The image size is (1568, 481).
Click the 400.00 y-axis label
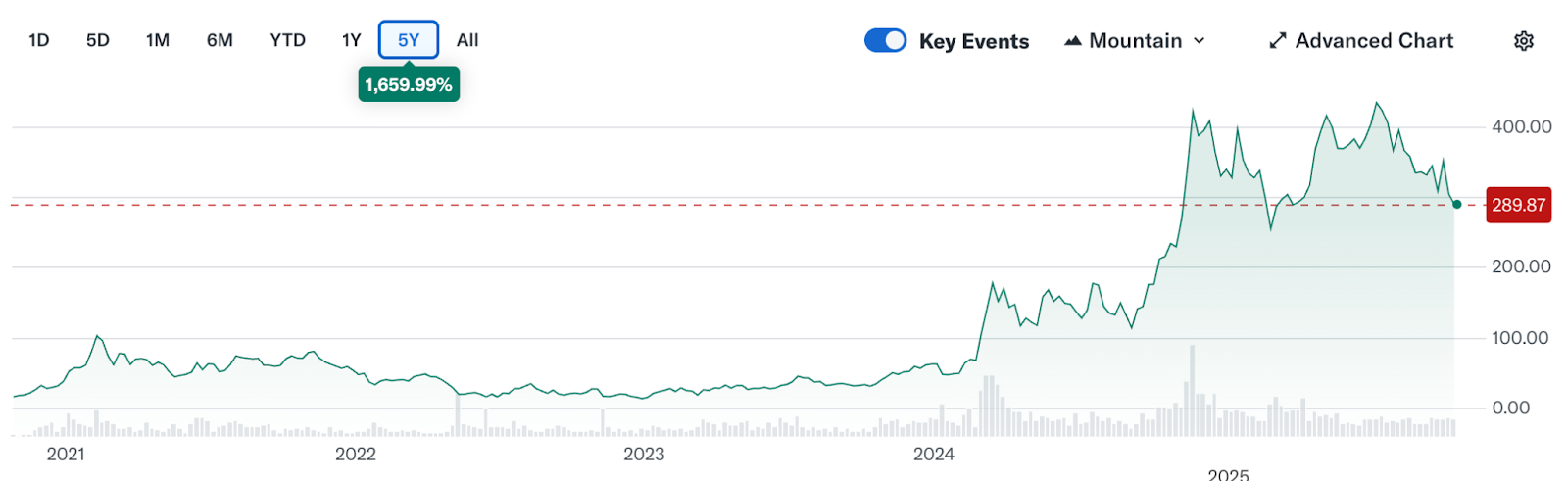click(1521, 126)
